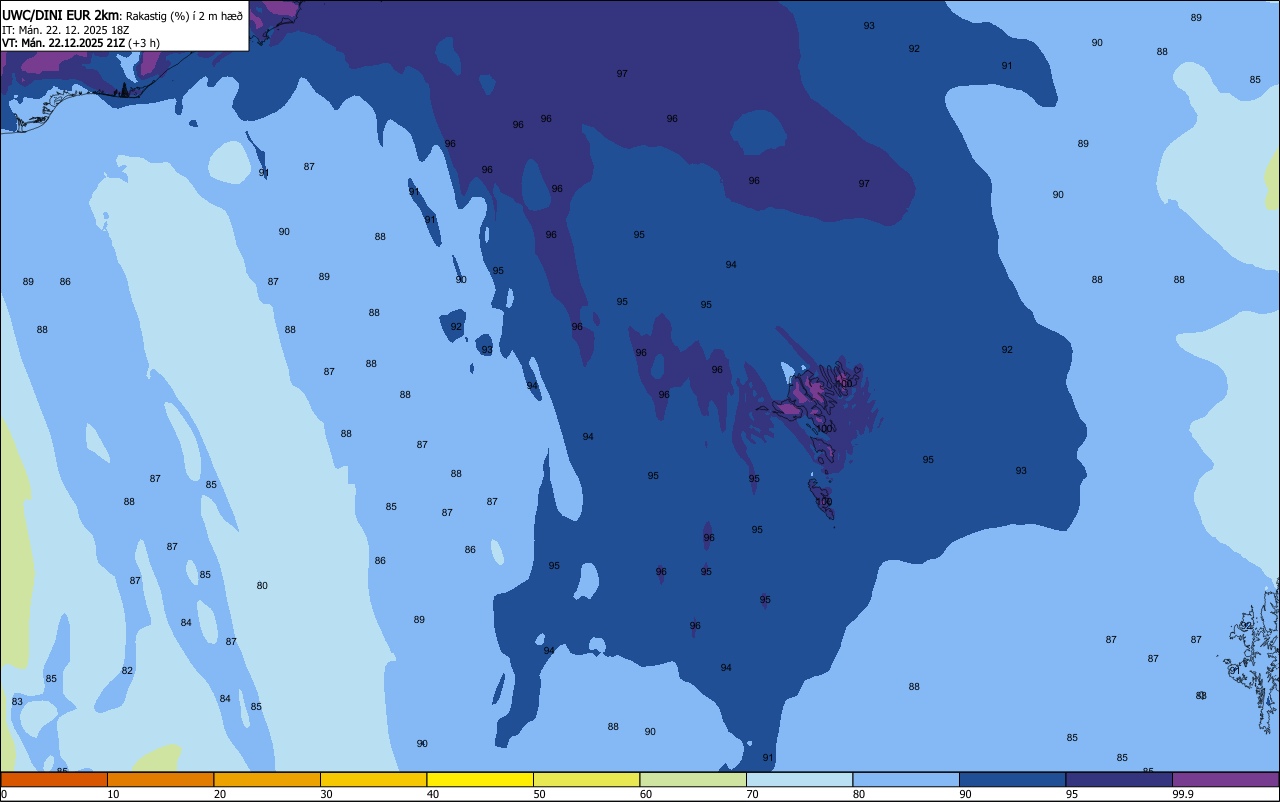Screen dimensions: 1280x802
Task: Select the 95–99.9 dark purple legend segment
Action: click(1119, 779)
